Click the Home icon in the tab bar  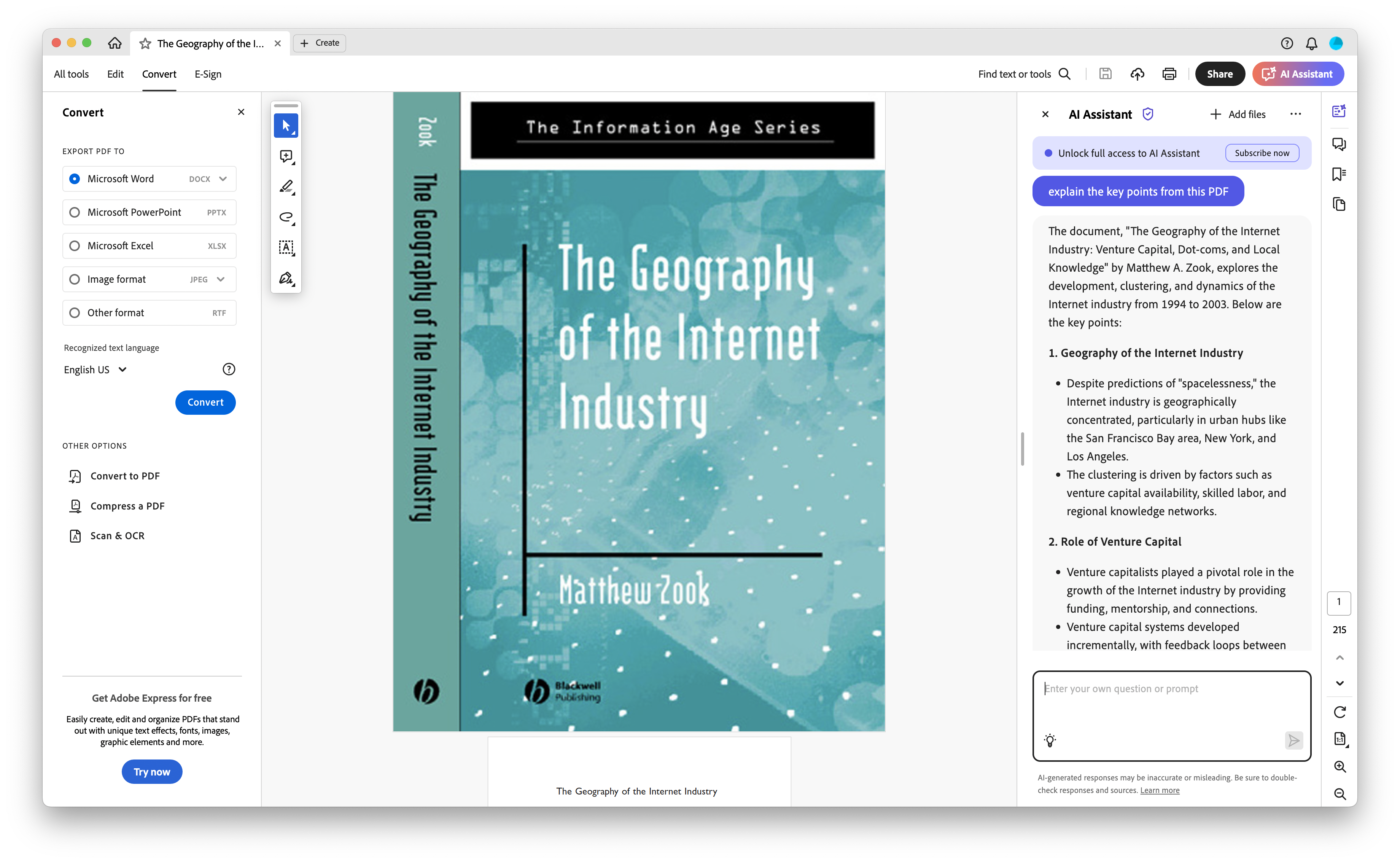click(x=115, y=43)
